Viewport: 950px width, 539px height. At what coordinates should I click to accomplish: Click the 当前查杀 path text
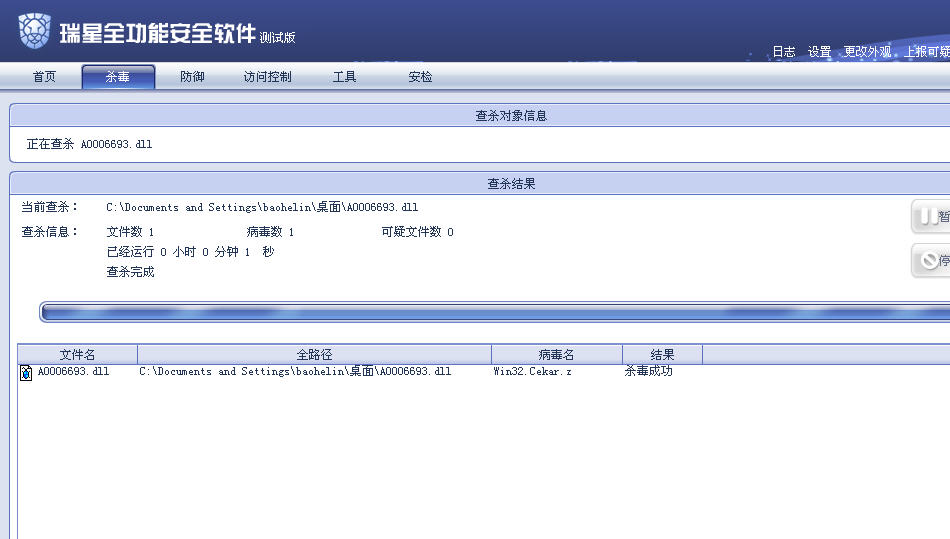[262, 207]
